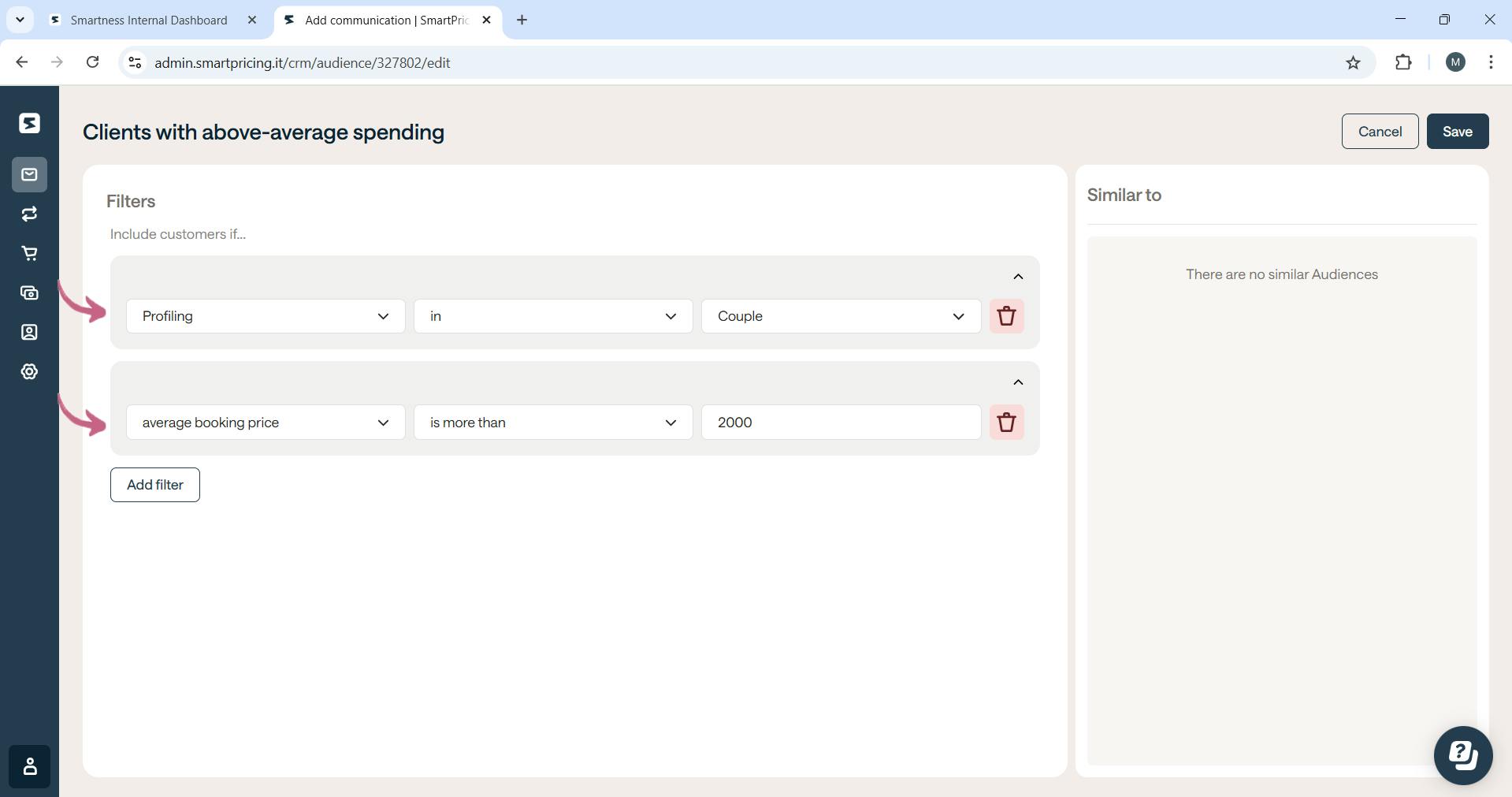The height and width of the screenshot is (797, 1512).
Task: Open the settings gear sidebar icon
Action: pos(29,371)
